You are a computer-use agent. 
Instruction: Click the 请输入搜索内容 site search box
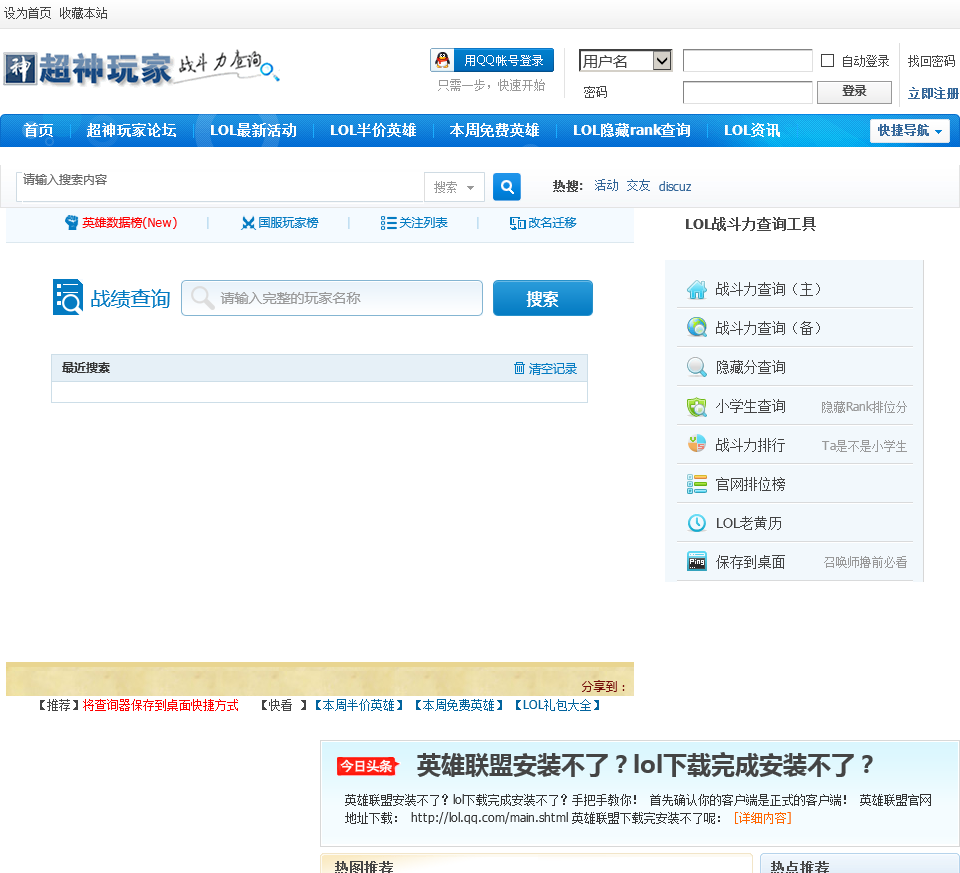(x=220, y=187)
